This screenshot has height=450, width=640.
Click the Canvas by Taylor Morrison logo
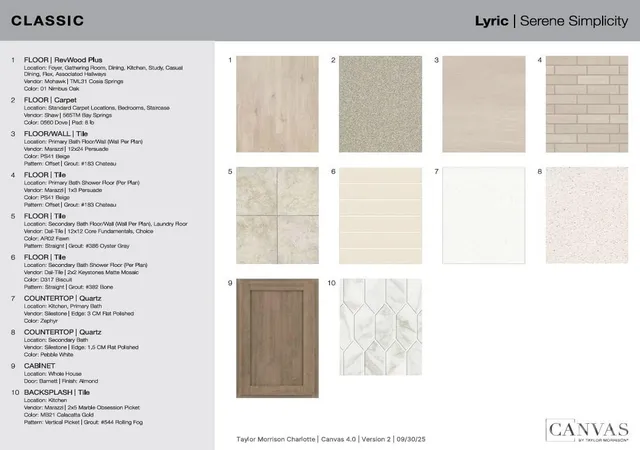[x=587, y=430]
